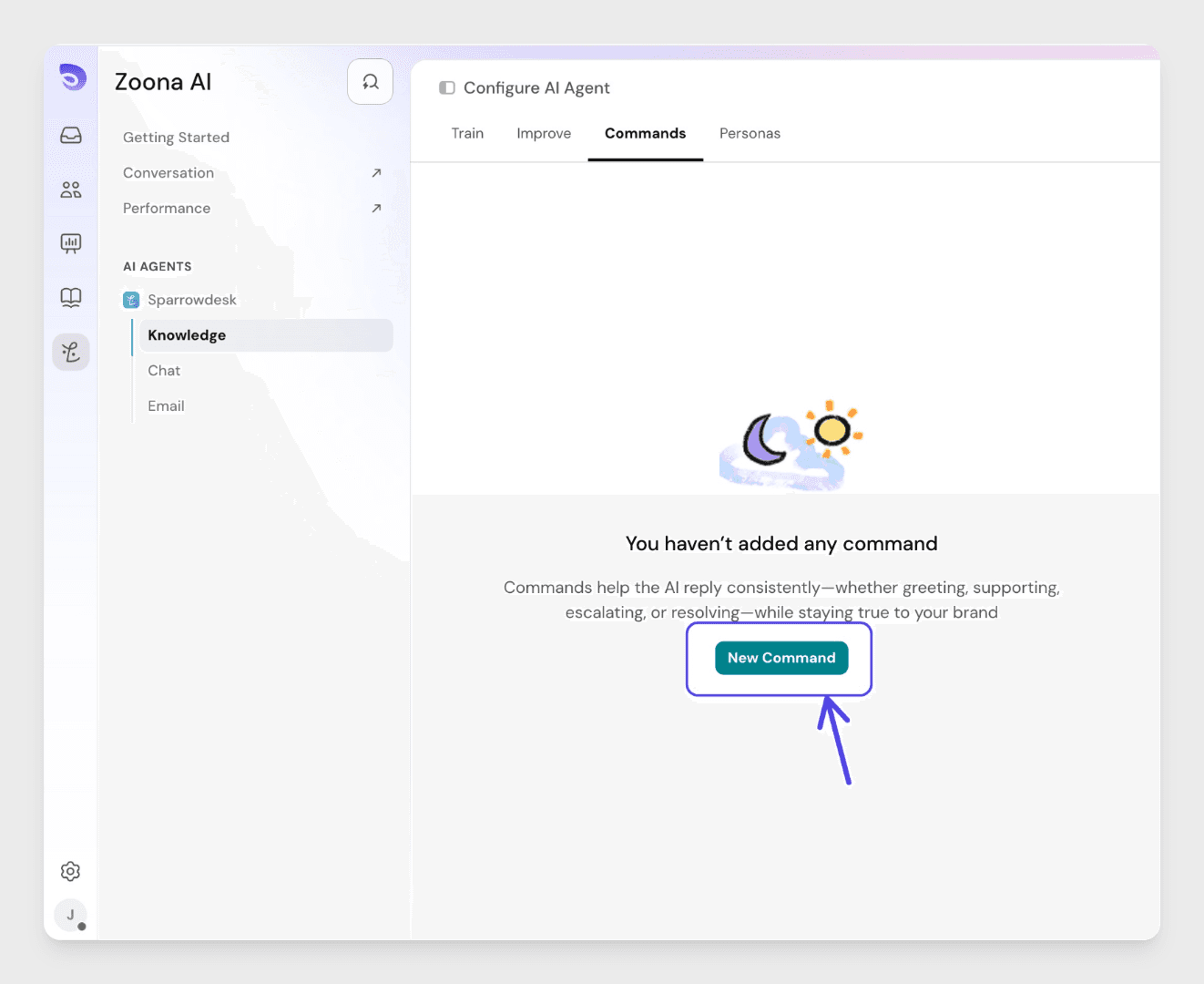Open Conversation external link arrow
The height and width of the screenshot is (984, 1204).
[x=376, y=173]
